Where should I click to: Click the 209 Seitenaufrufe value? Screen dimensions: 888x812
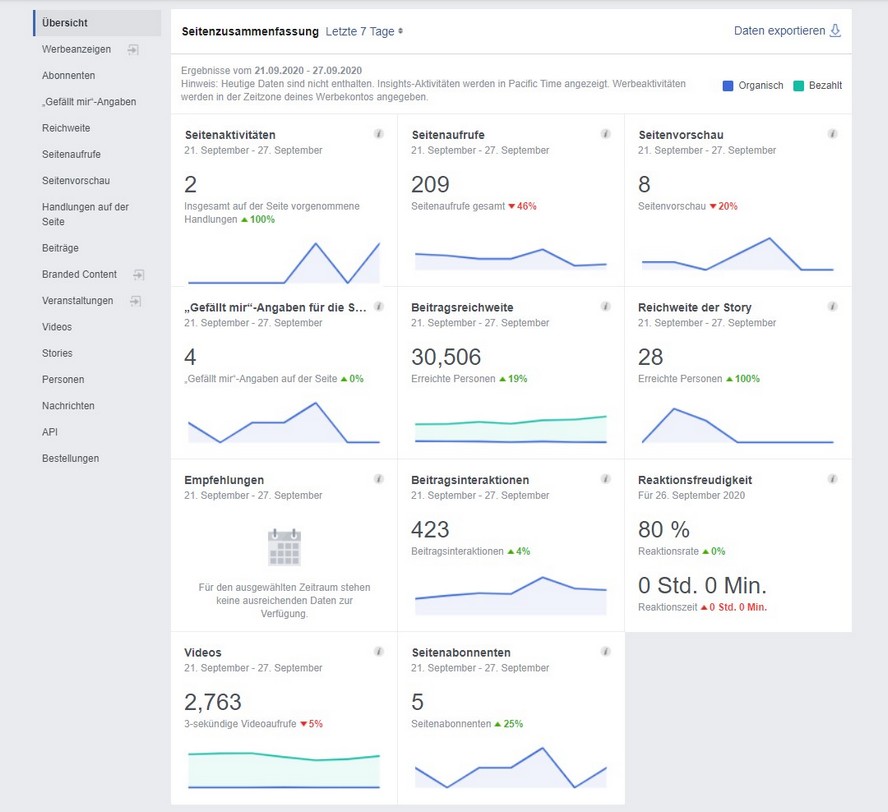(430, 185)
